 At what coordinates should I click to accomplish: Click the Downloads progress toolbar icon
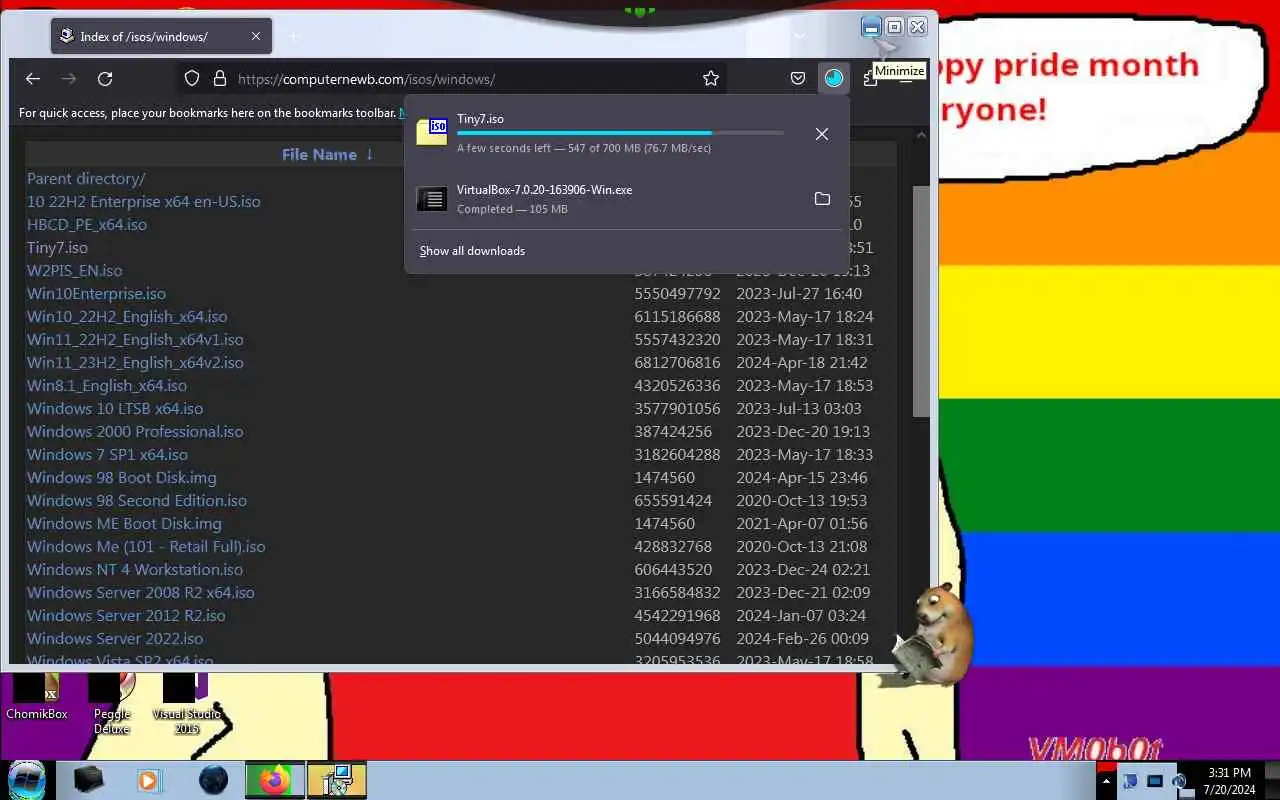tap(833, 78)
